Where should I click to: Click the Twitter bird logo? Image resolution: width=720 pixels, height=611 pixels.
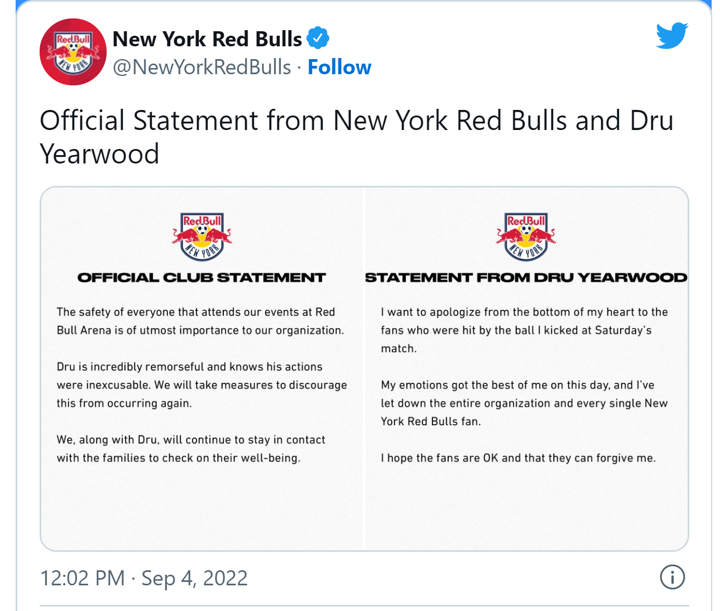(x=672, y=36)
